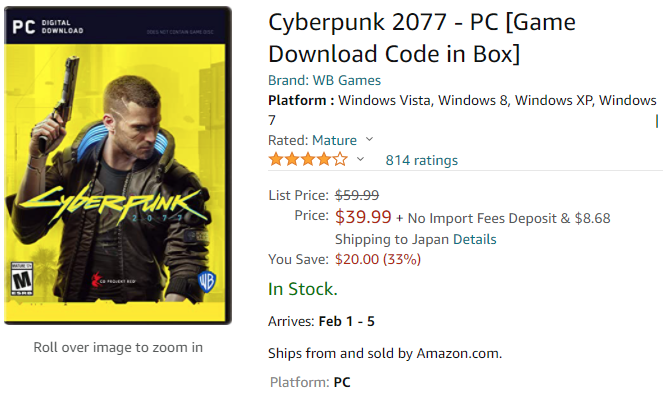
Task: Click the Cyberpunk 2077 box art image
Action: tap(118, 165)
